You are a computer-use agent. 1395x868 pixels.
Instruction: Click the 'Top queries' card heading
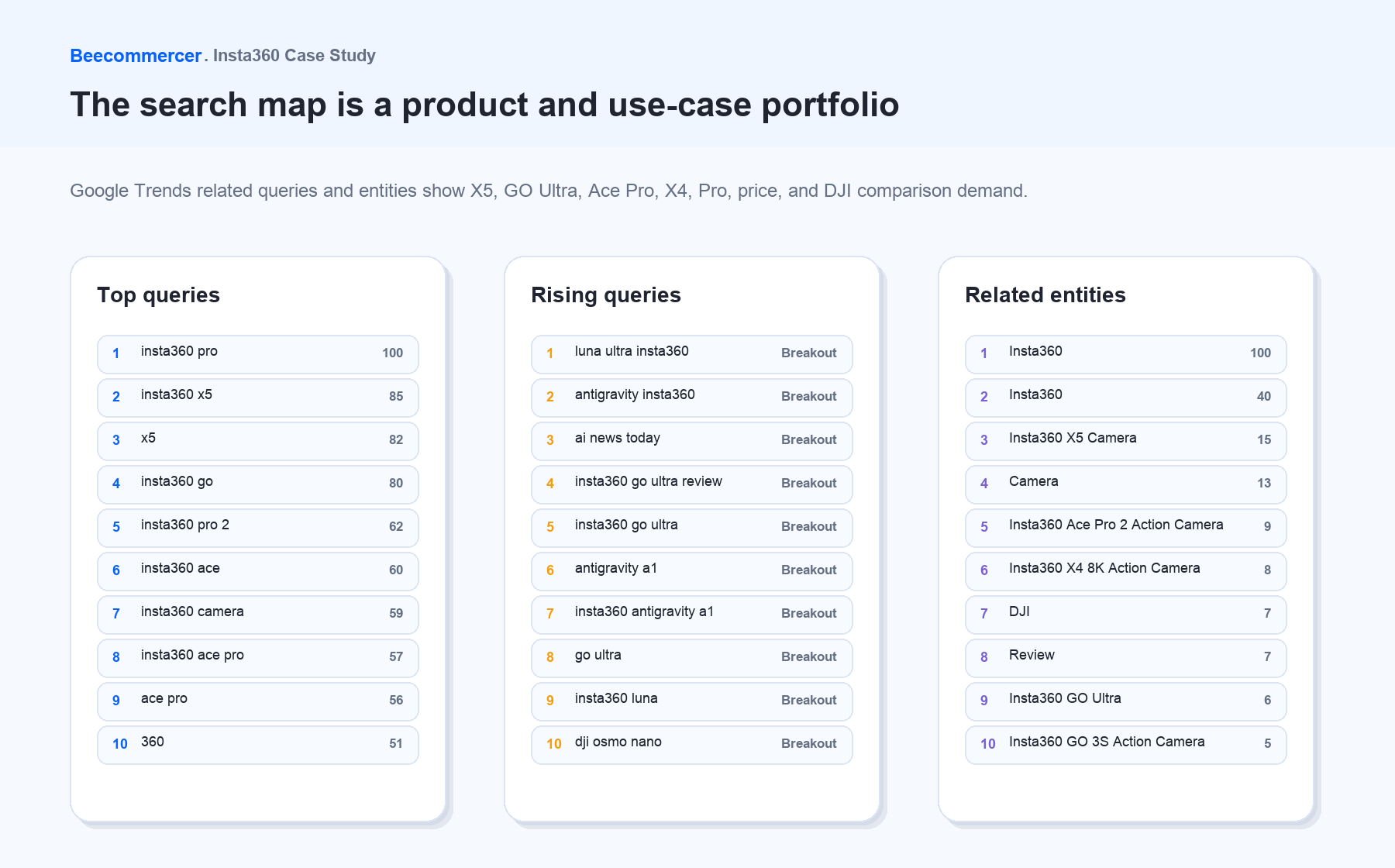pos(158,295)
